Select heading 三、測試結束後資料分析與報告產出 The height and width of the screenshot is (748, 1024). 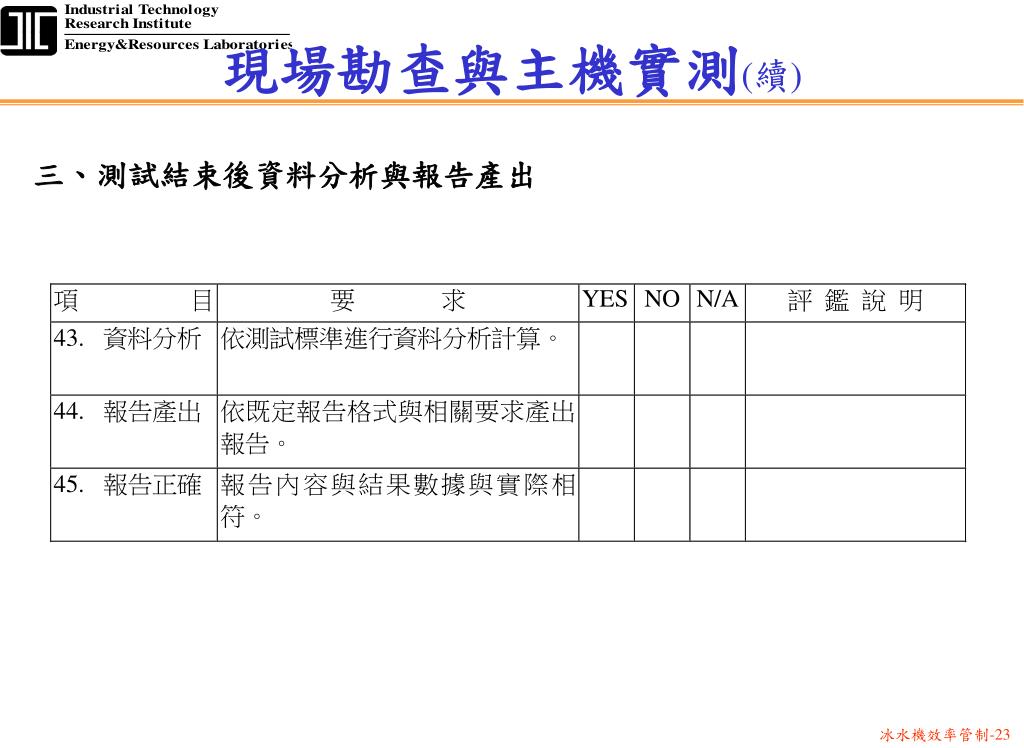[x=284, y=176]
